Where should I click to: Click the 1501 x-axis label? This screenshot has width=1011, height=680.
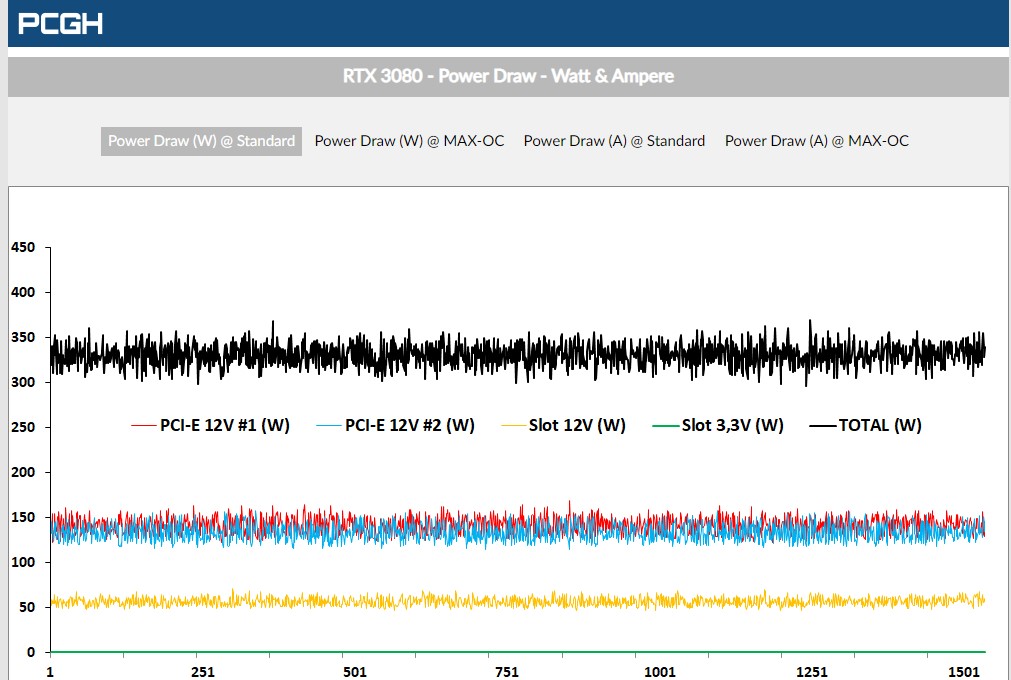tap(964, 672)
